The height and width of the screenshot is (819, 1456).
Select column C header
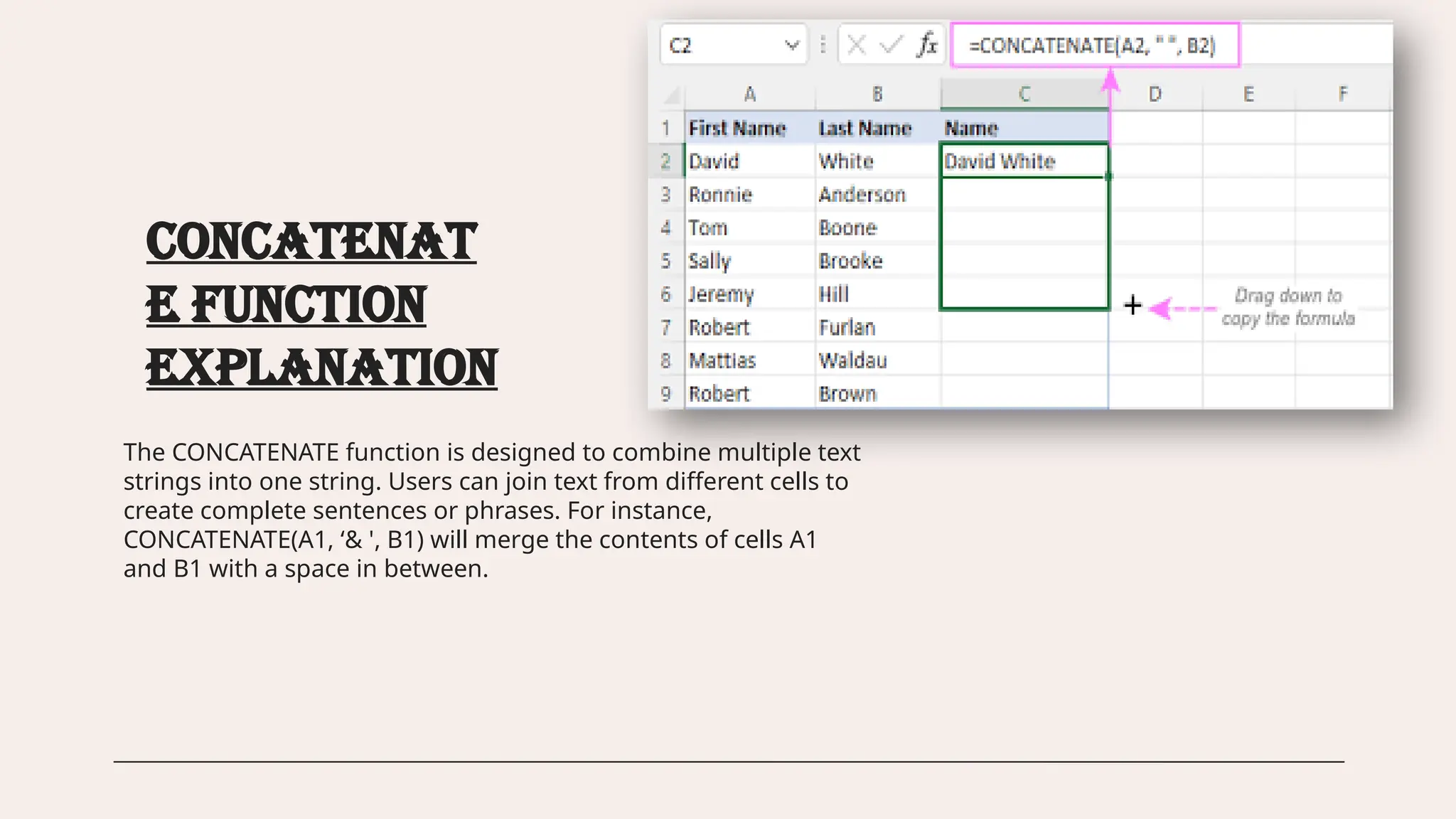click(x=1024, y=94)
